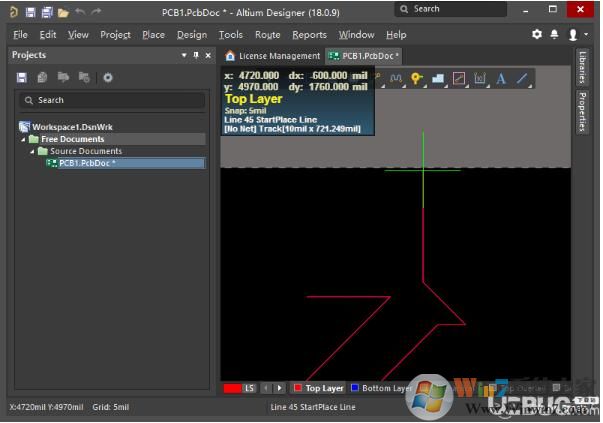The width and height of the screenshot is (603, 423).
Task: Click the undo arrow in title bar
Action: 80,12
